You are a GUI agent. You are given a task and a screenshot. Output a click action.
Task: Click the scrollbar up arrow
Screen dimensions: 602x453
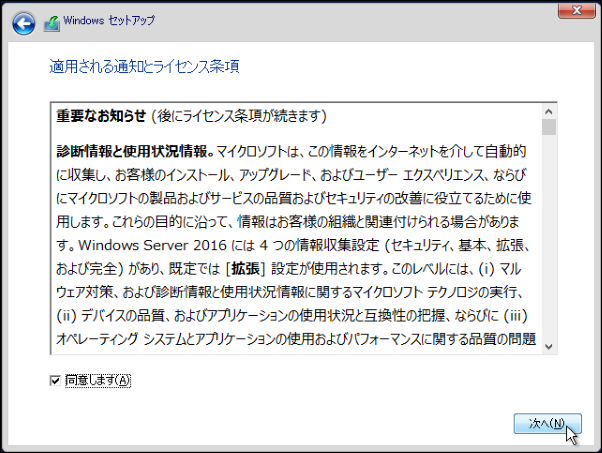549,111
